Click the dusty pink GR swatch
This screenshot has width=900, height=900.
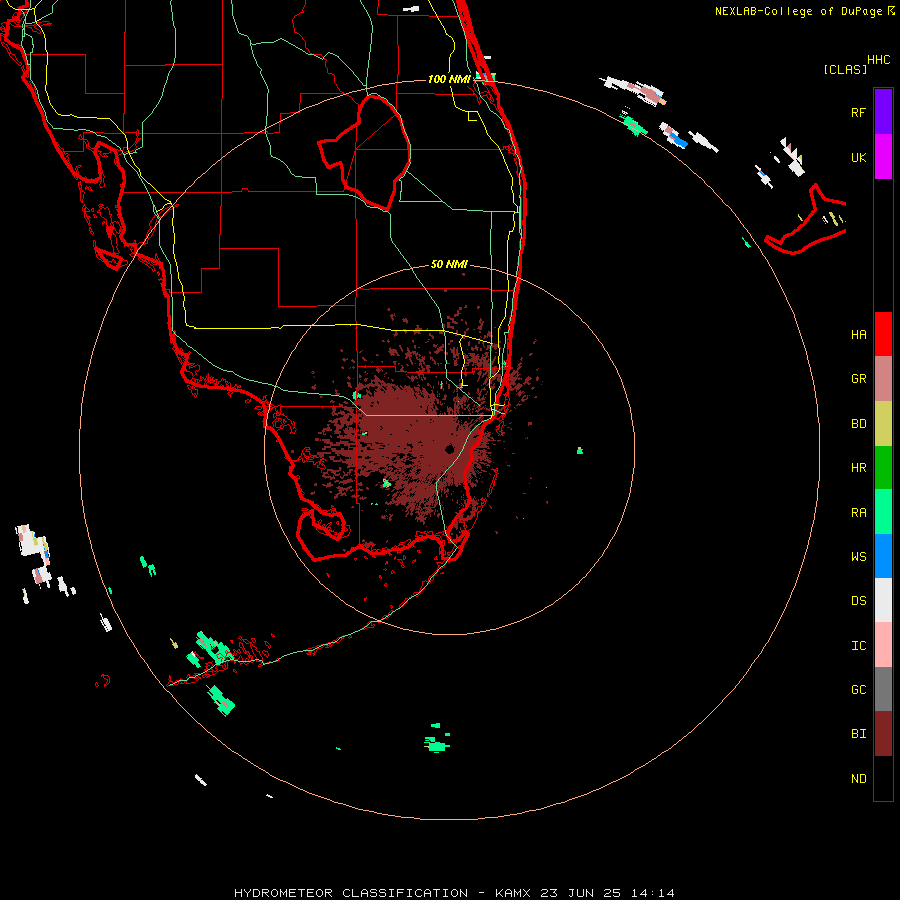(883, 379)
